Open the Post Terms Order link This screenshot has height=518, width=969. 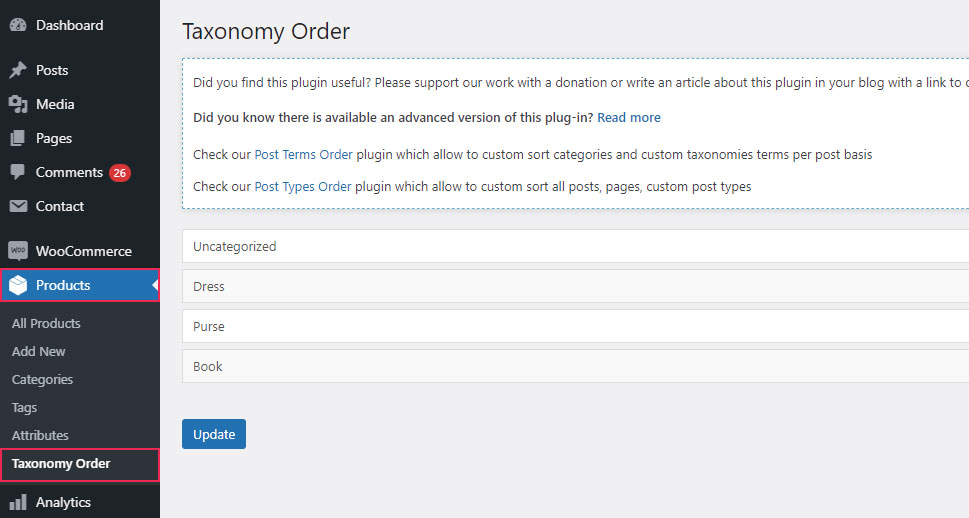click(303, 155)
